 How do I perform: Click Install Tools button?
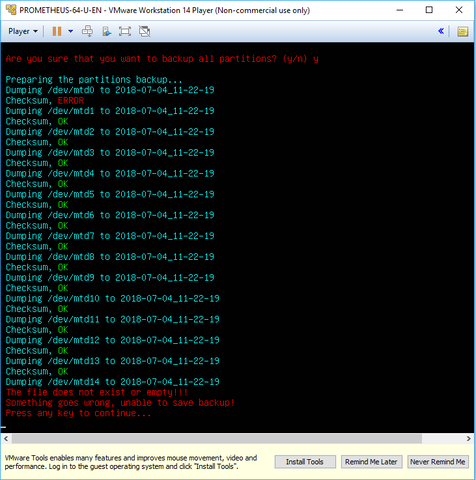[x=305, y=462]
